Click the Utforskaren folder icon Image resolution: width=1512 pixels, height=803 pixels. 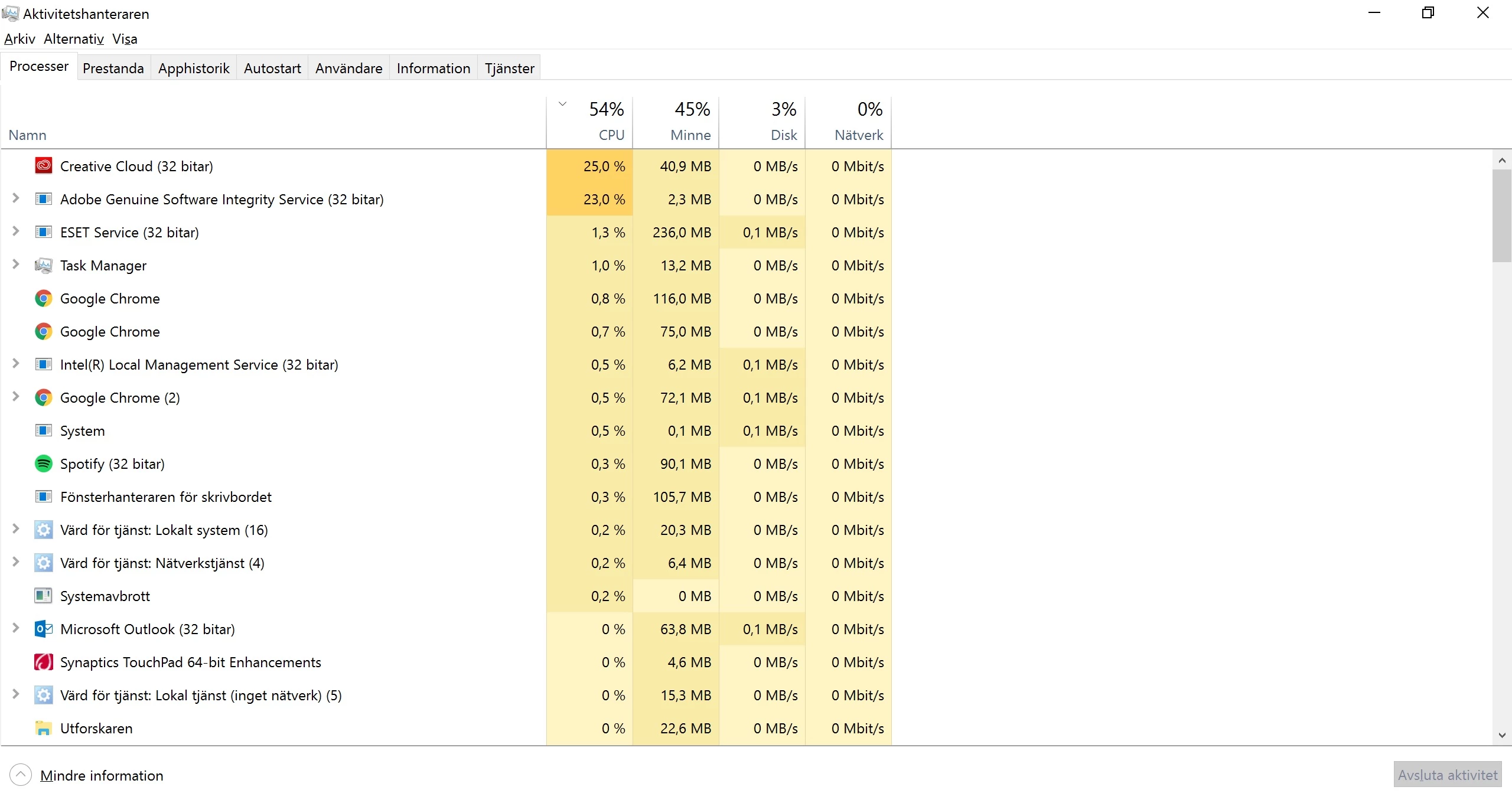pyautogui.click(x=43, y=728)
